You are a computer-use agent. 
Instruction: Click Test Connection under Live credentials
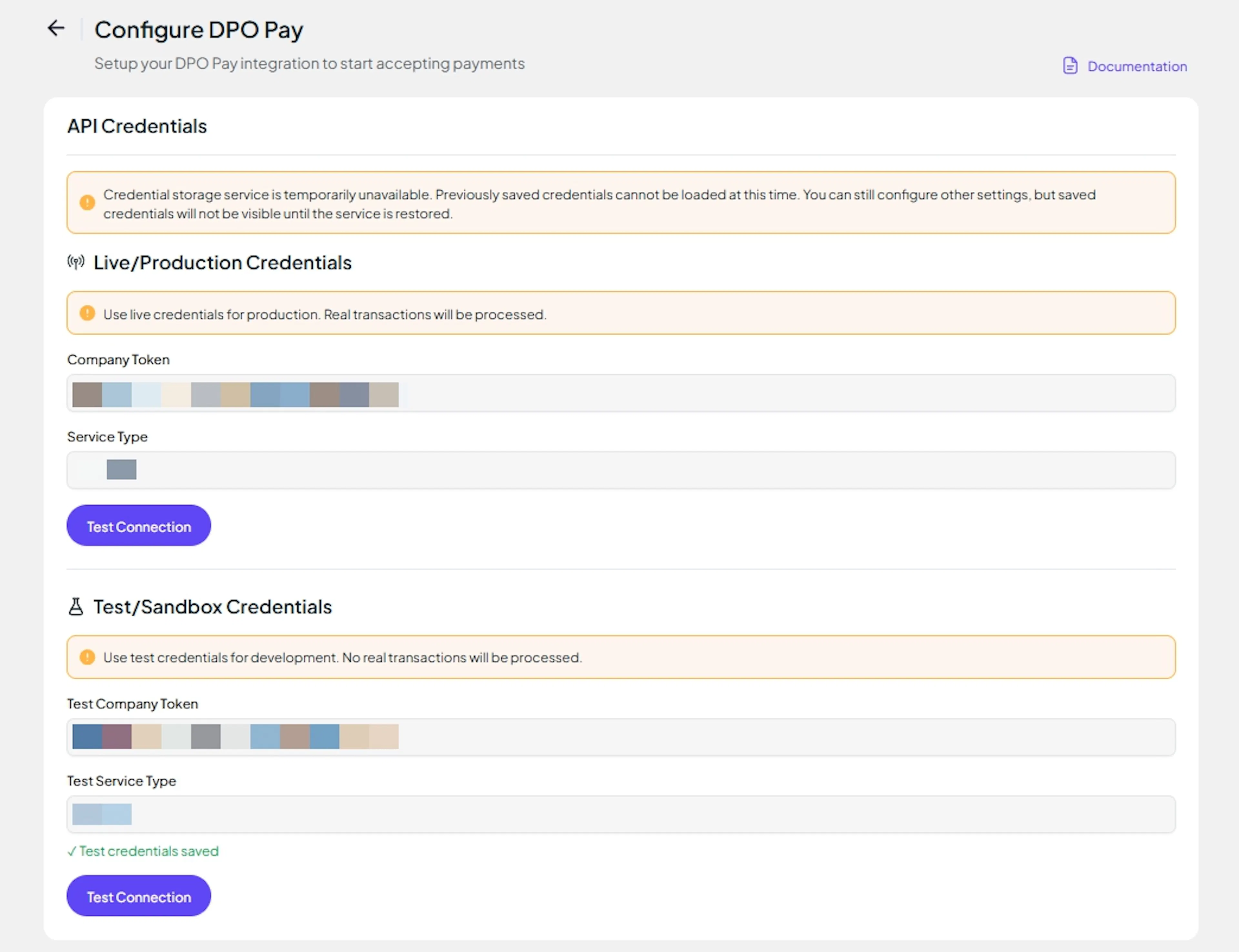pyautogui.click(x=139, y=526)
